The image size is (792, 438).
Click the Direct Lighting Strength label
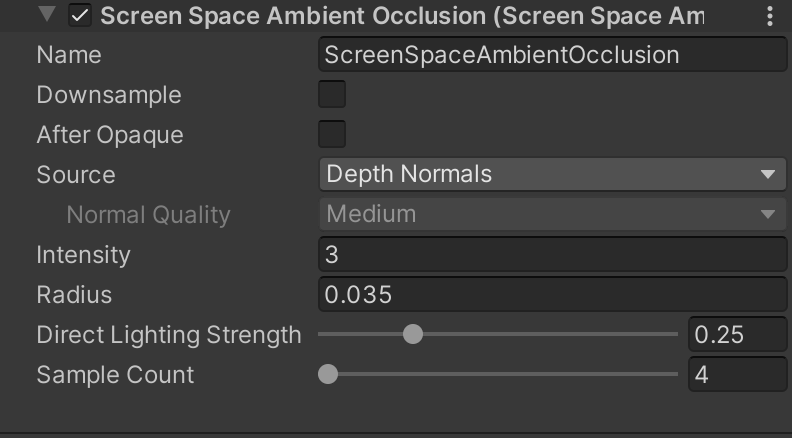[x=168, y=335]
